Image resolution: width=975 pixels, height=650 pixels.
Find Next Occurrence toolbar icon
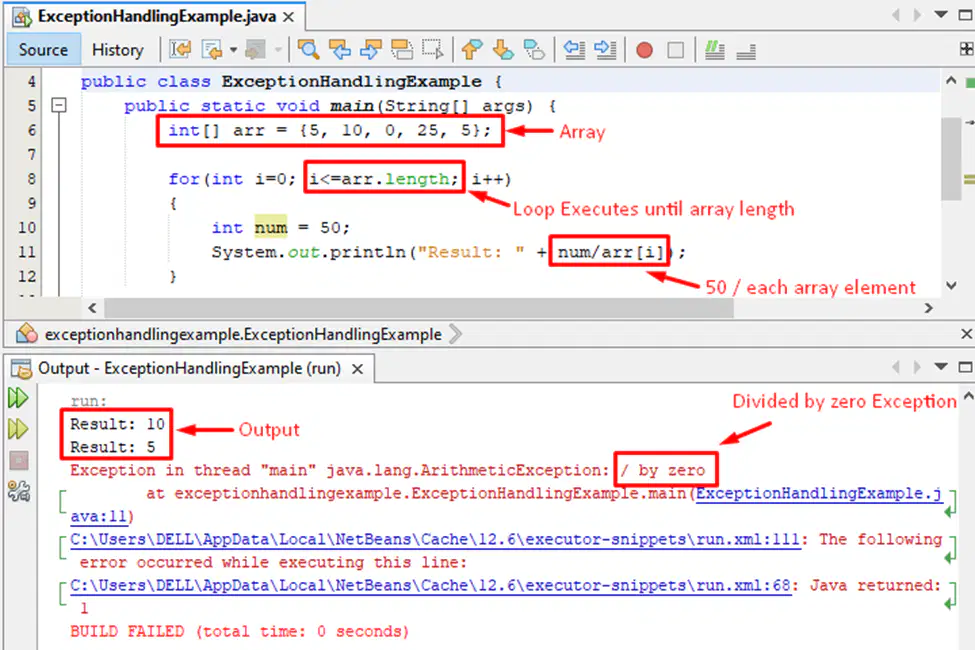coord(371,49)
